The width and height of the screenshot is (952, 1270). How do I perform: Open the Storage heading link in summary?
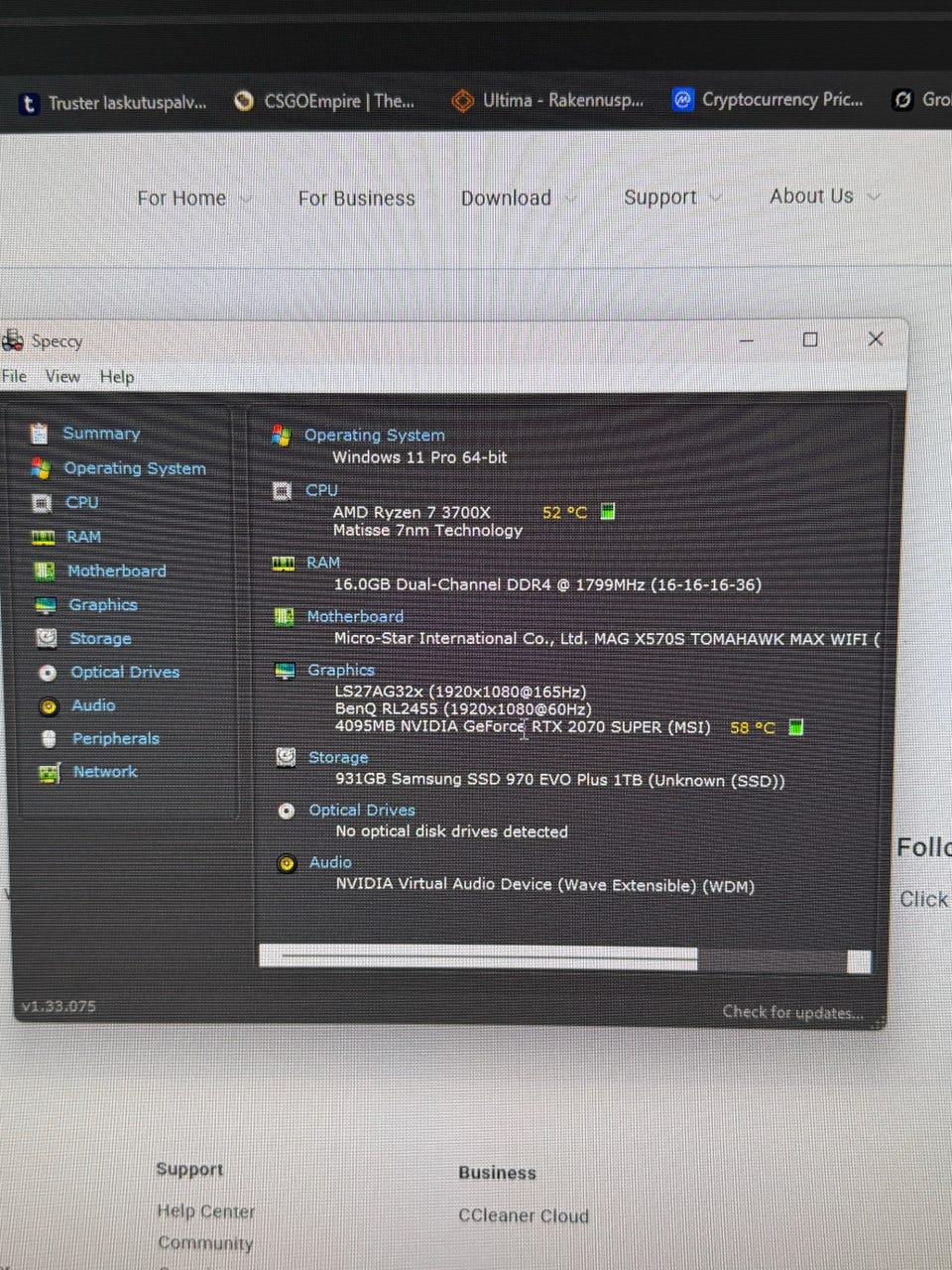pyautogui.click(x=338, y=757)
